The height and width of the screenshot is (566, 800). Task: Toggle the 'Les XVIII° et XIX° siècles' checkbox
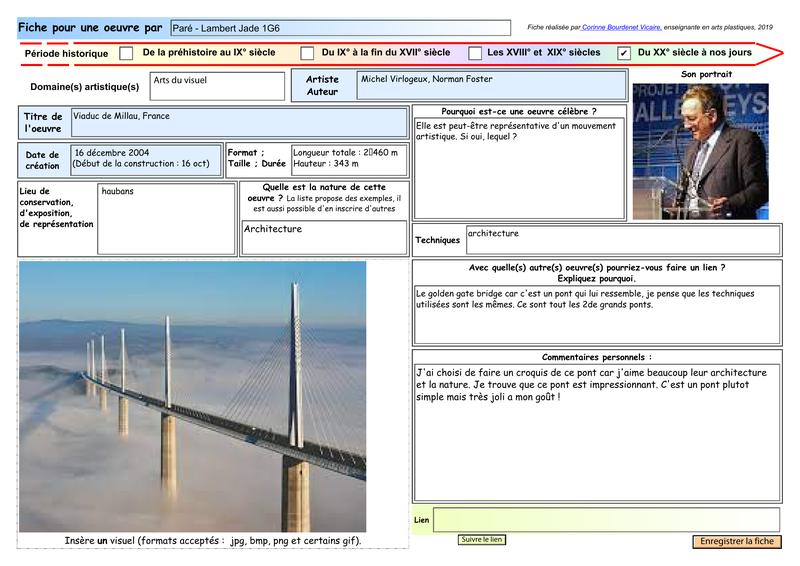(475, 53)
